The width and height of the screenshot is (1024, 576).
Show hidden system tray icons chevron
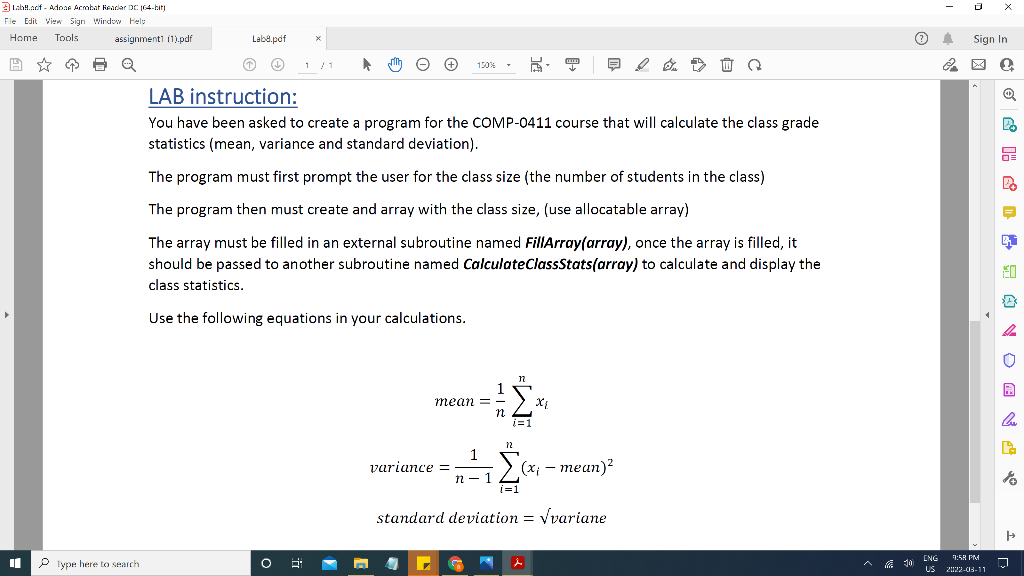[x=867, y=564]
